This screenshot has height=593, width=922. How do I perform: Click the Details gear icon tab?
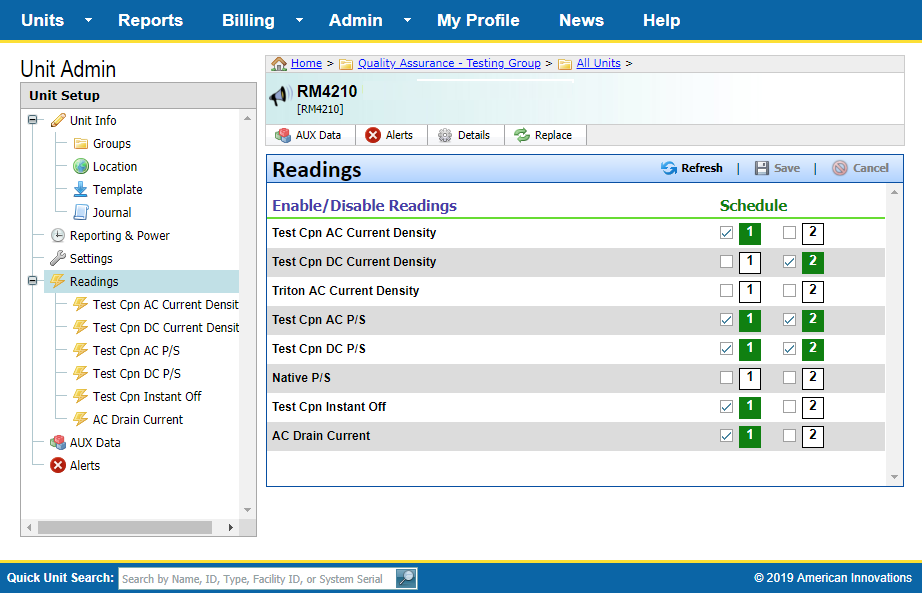pos(446,135)
